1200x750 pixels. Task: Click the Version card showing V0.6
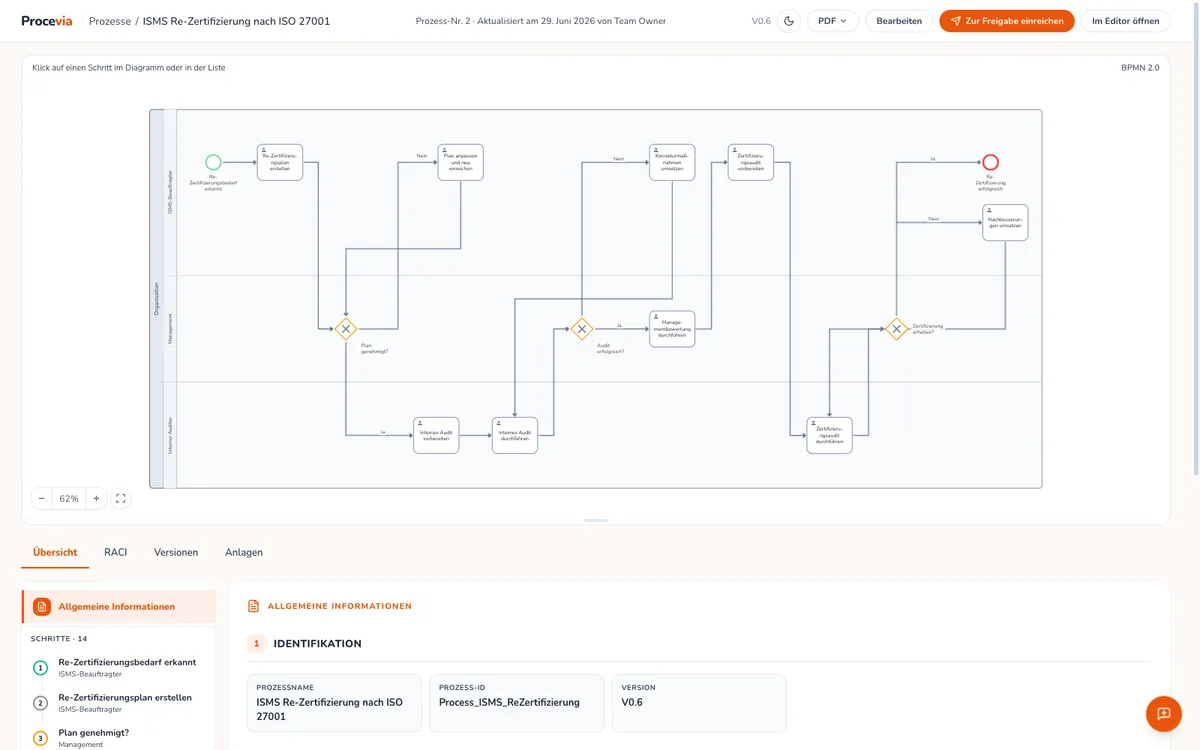coord(699,703)
